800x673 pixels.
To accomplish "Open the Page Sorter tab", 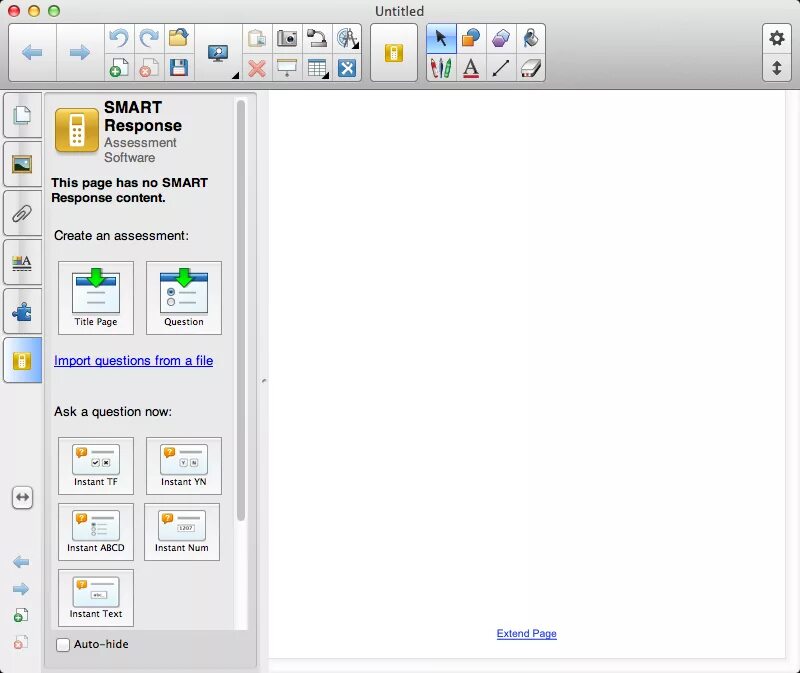I will click(22, 115).
